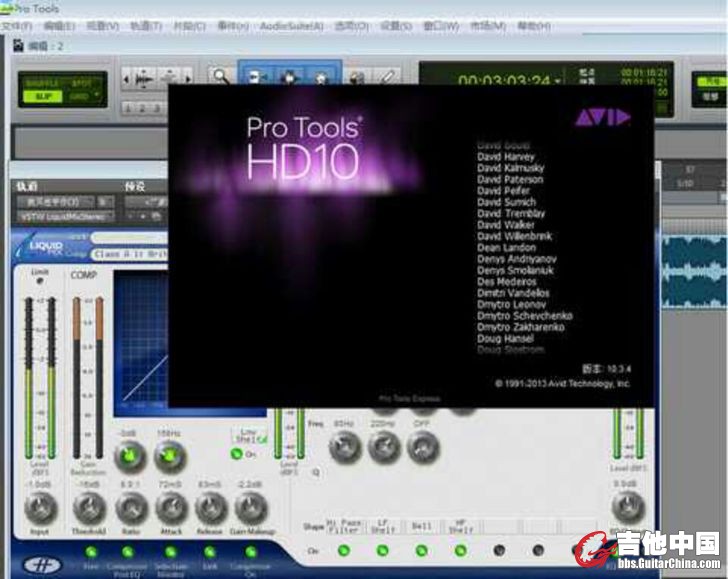This screenshot has height=579, width=728.
Task: Click the green 158Hz frequency knob
Action: click(169, 456)
